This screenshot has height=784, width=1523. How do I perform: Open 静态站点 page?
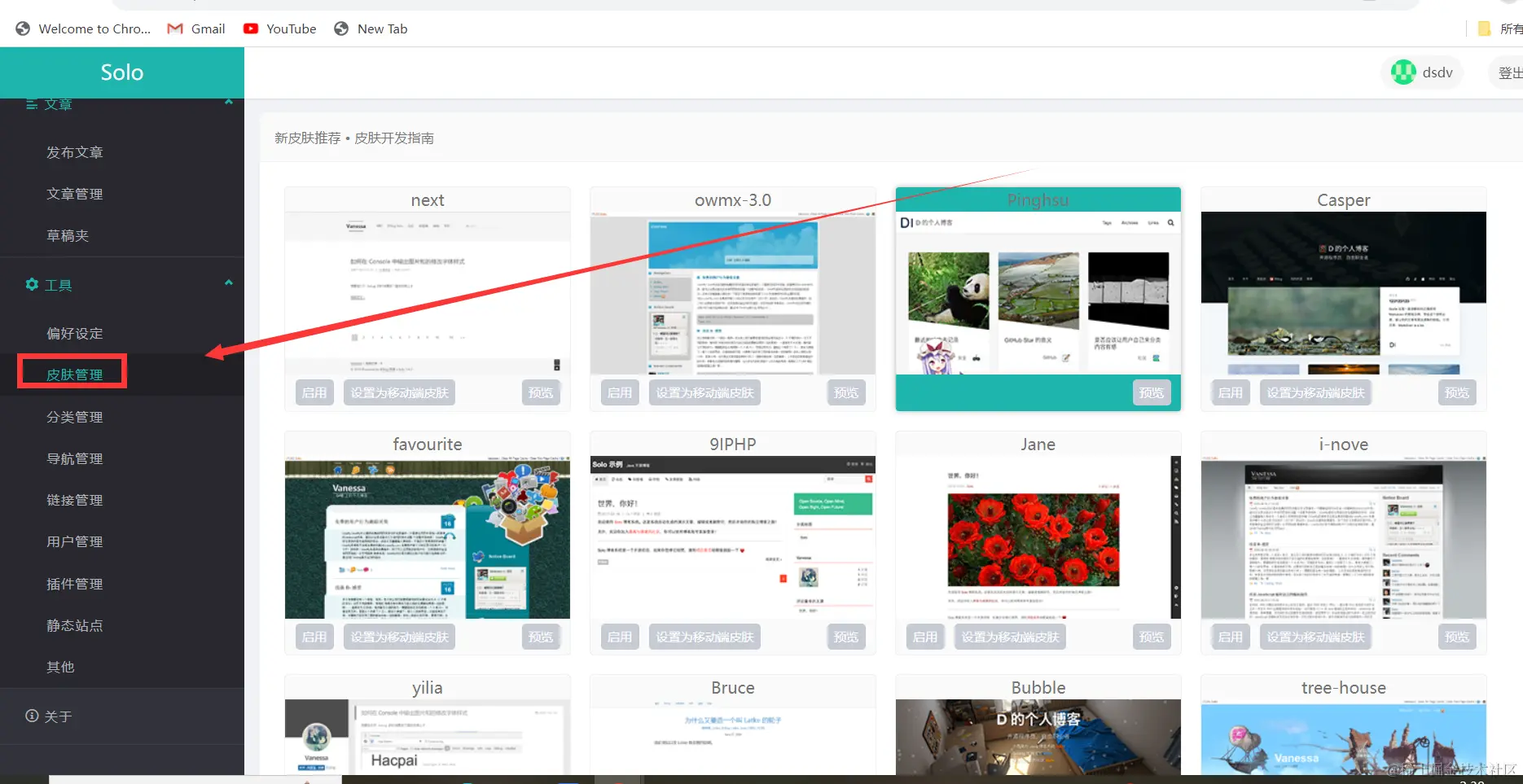pos(75,625)
